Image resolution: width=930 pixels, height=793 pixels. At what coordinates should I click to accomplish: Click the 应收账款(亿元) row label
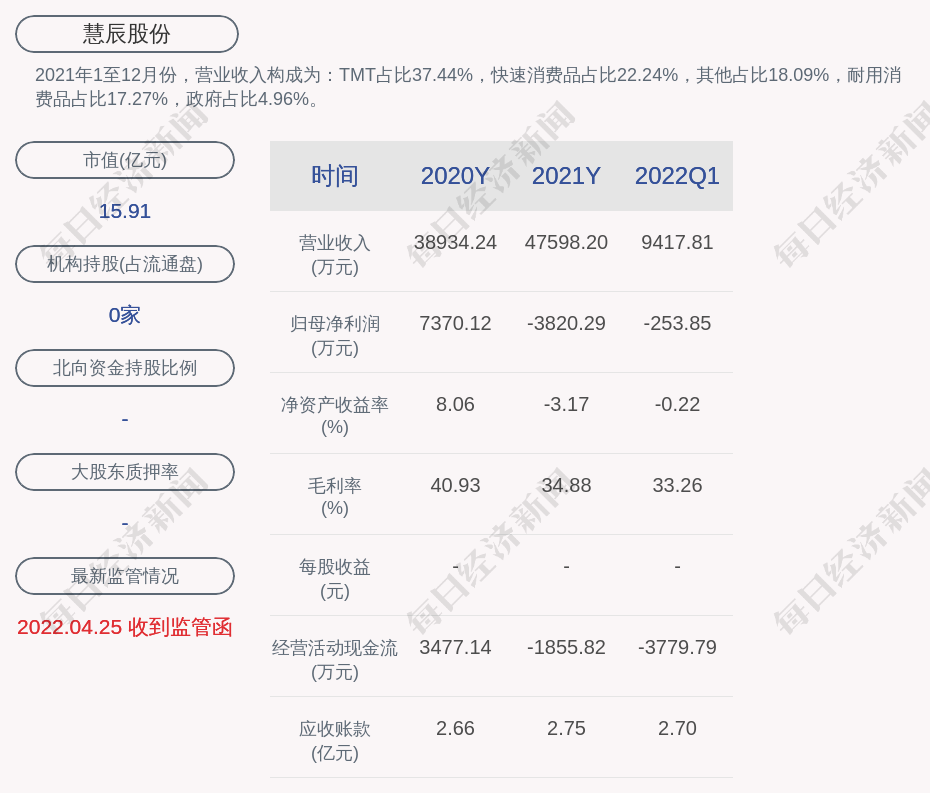pyautogui.click(x=335, y=741)
